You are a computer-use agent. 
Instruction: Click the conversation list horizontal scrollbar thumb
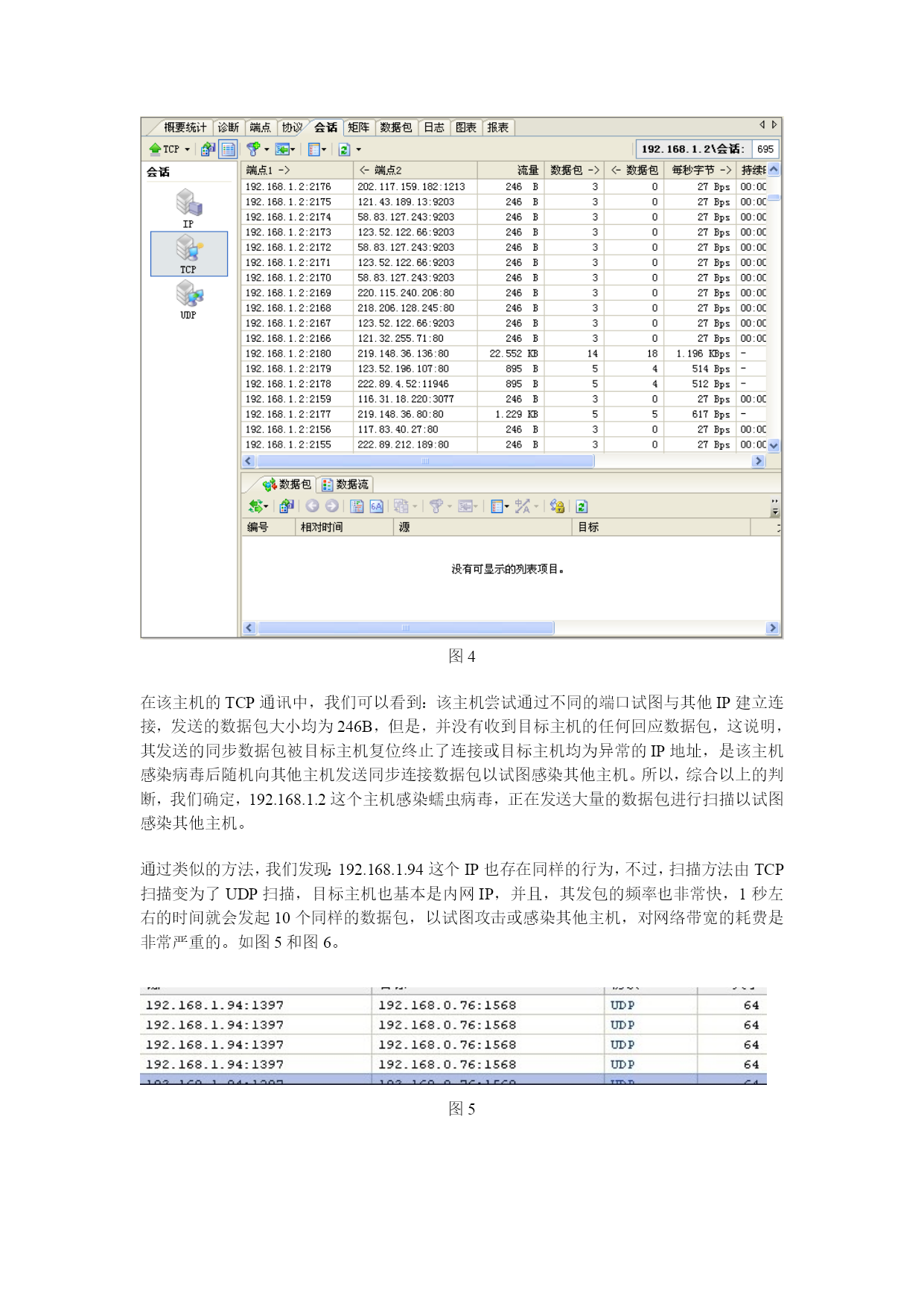click(426, 461)
